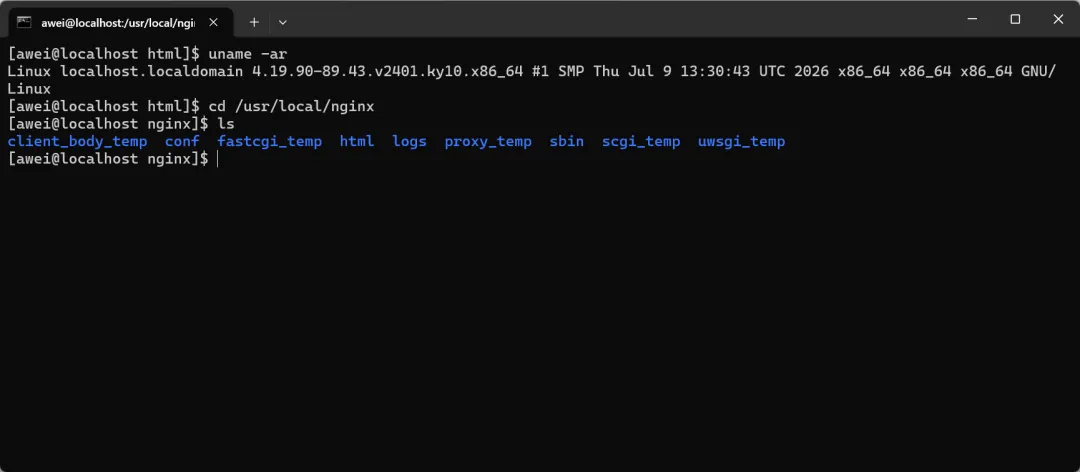This screenshot has width=1080, height=472.
Task: Click the uname -ar command text
Action: (x=248, y=53)
